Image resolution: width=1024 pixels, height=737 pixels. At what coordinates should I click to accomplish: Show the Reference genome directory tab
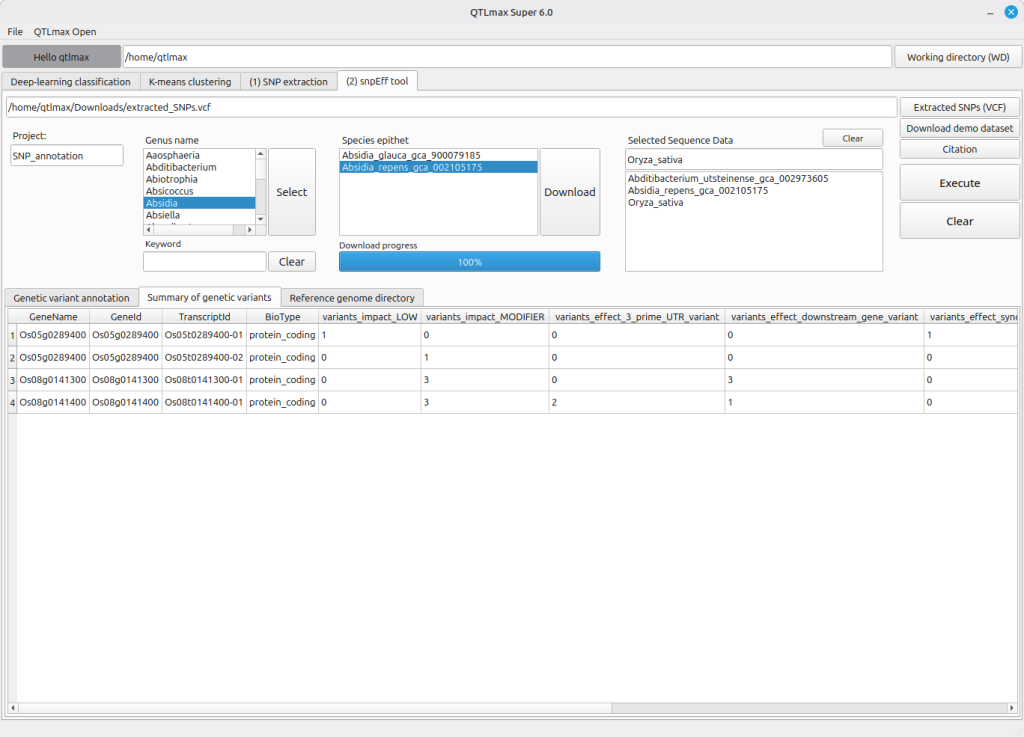[352, 298]
